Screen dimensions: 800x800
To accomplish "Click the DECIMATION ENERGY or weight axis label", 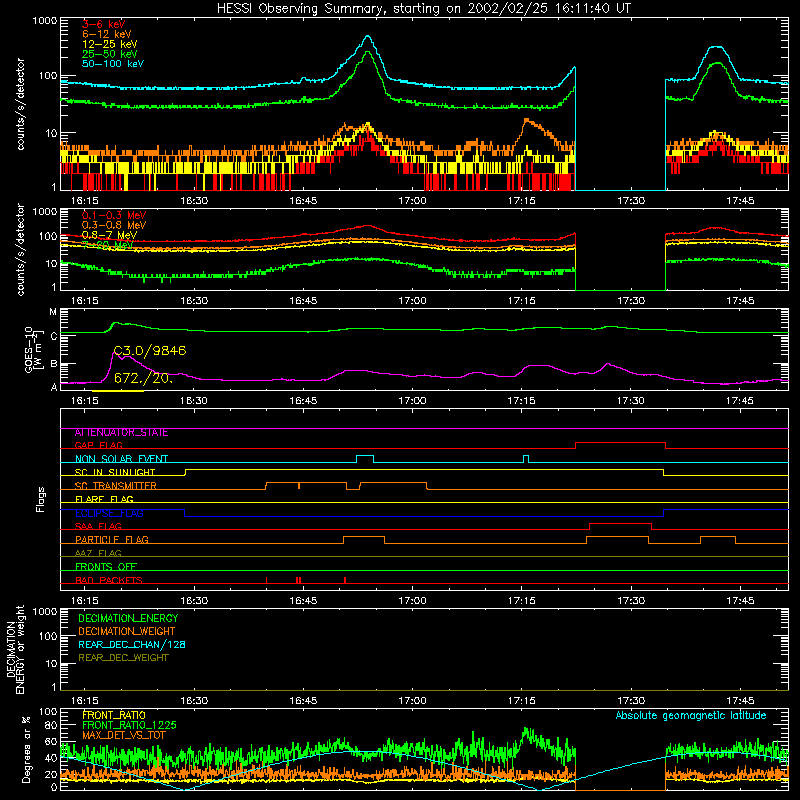I will click(x=15, y=649).
